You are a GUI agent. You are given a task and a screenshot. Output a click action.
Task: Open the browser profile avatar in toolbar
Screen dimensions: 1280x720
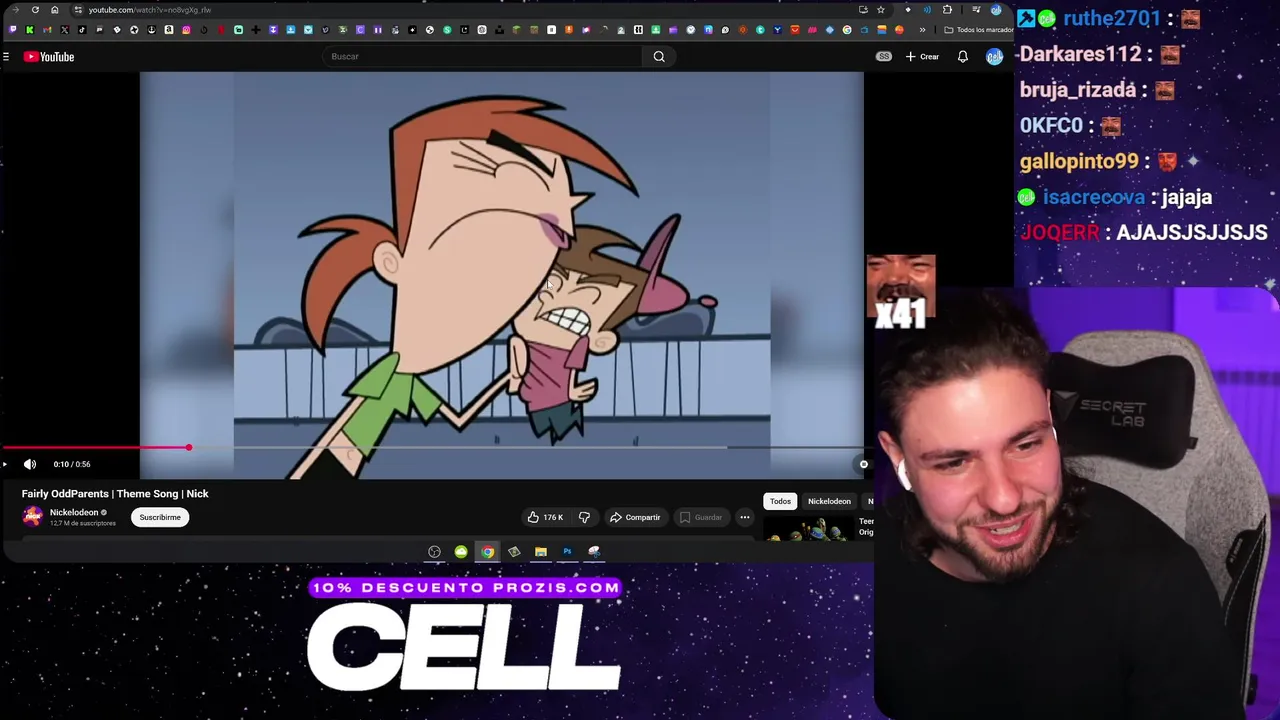[x=996, y=10]
